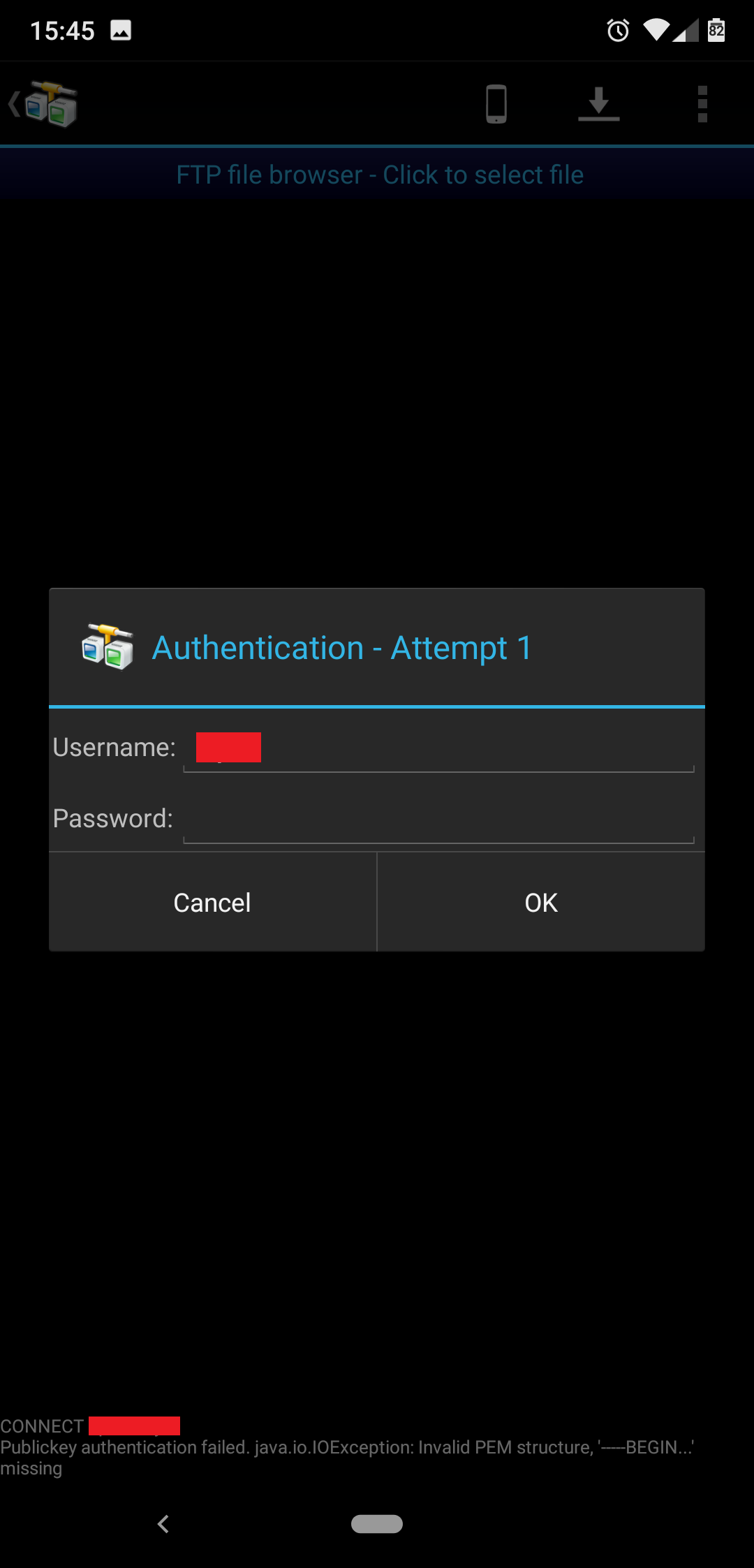The width and height of the screenshot is (754, 1568).
Task: Tap the download arrow icon
Action: tap(599, 104)
